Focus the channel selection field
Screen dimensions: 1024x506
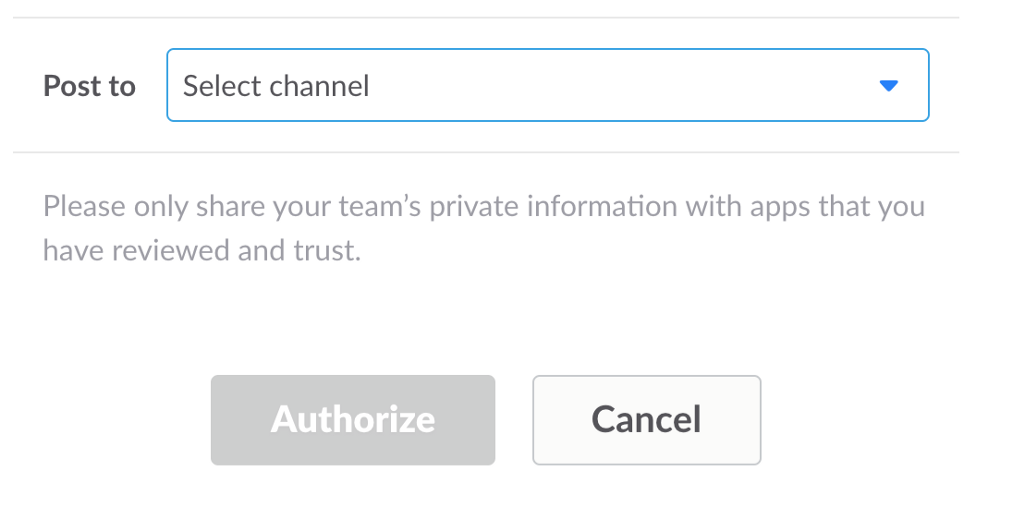click(547, 86)
